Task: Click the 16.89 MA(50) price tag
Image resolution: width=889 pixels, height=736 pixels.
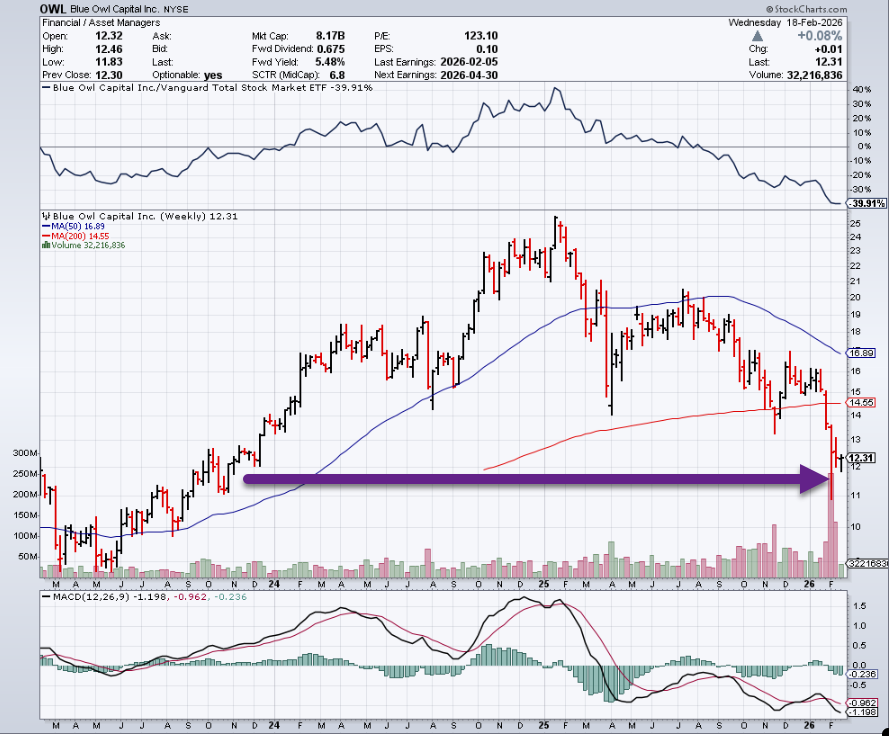Action: pyautogui.click(x=862, y=353)
